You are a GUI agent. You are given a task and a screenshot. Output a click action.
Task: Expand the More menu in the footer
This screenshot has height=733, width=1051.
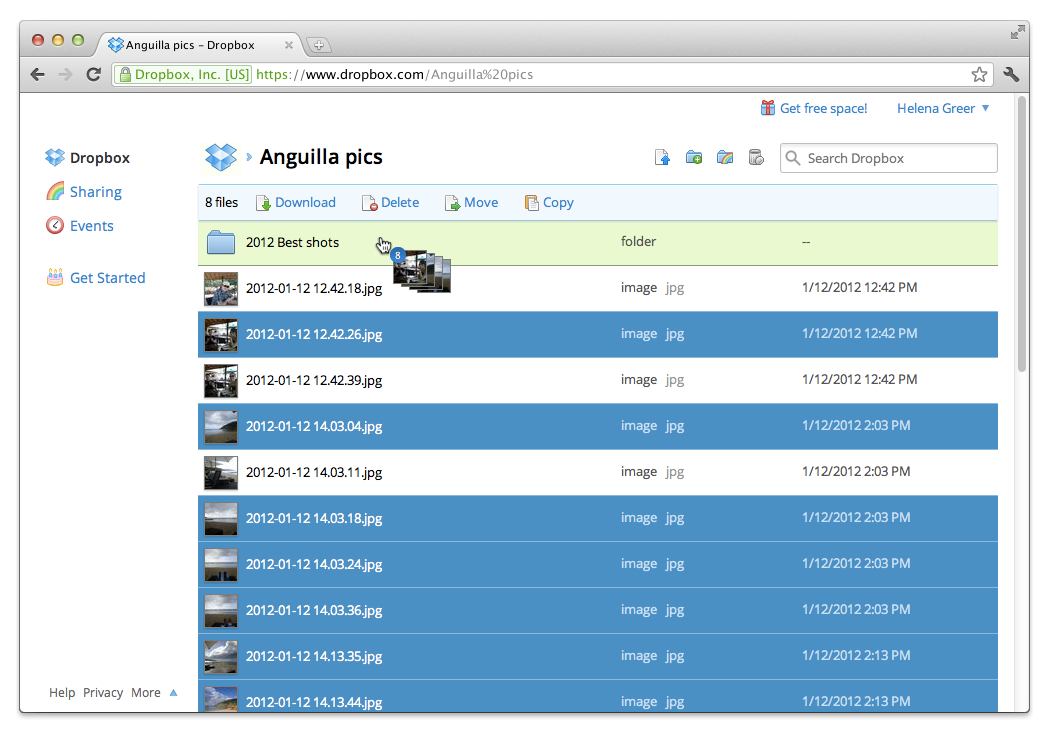[x=153, y=692]
